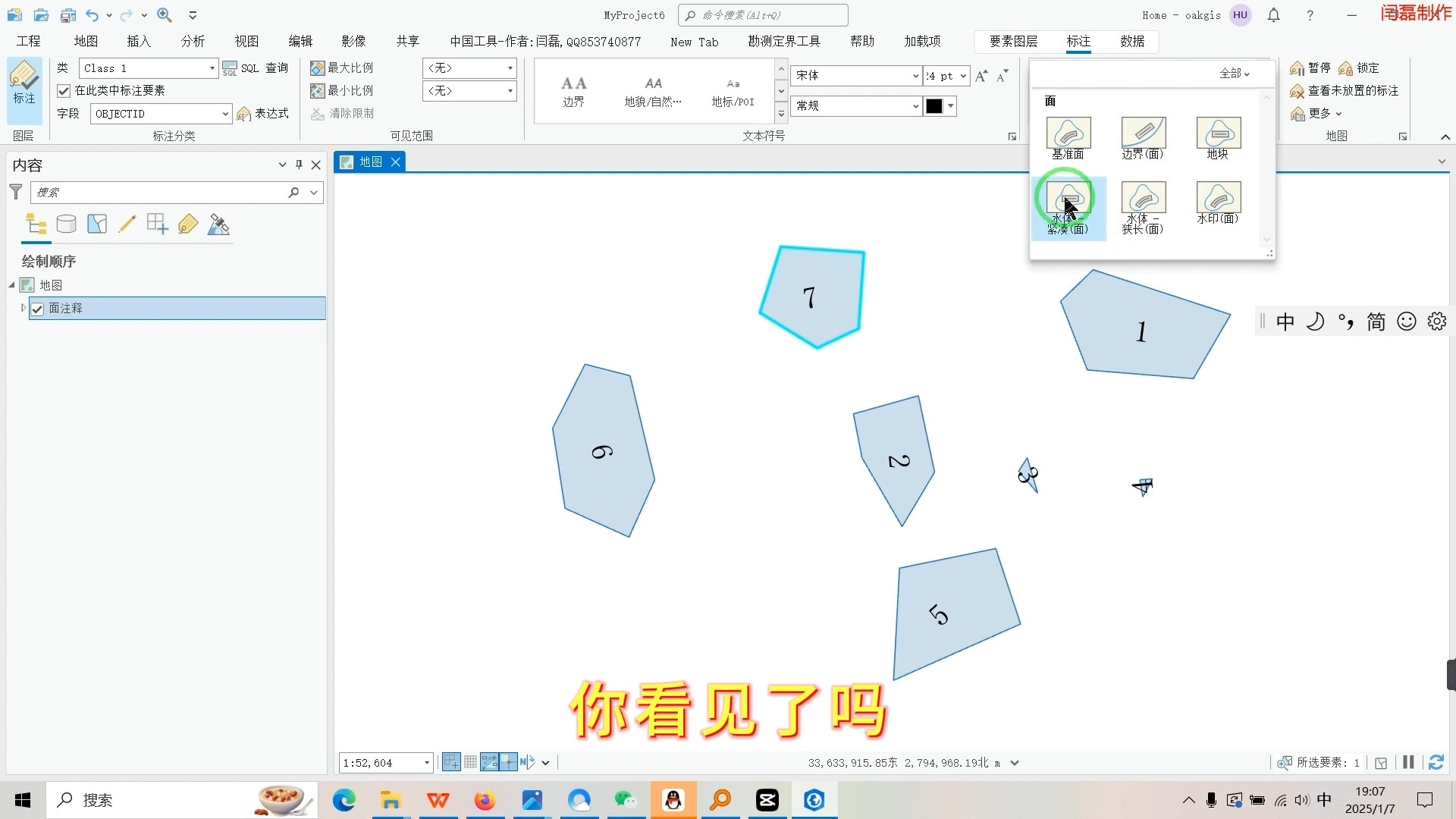This screenshot has width=1456, height=819.
Task: Open the 全部 filter dropdown in style gallery
Action: [1233, 74]
